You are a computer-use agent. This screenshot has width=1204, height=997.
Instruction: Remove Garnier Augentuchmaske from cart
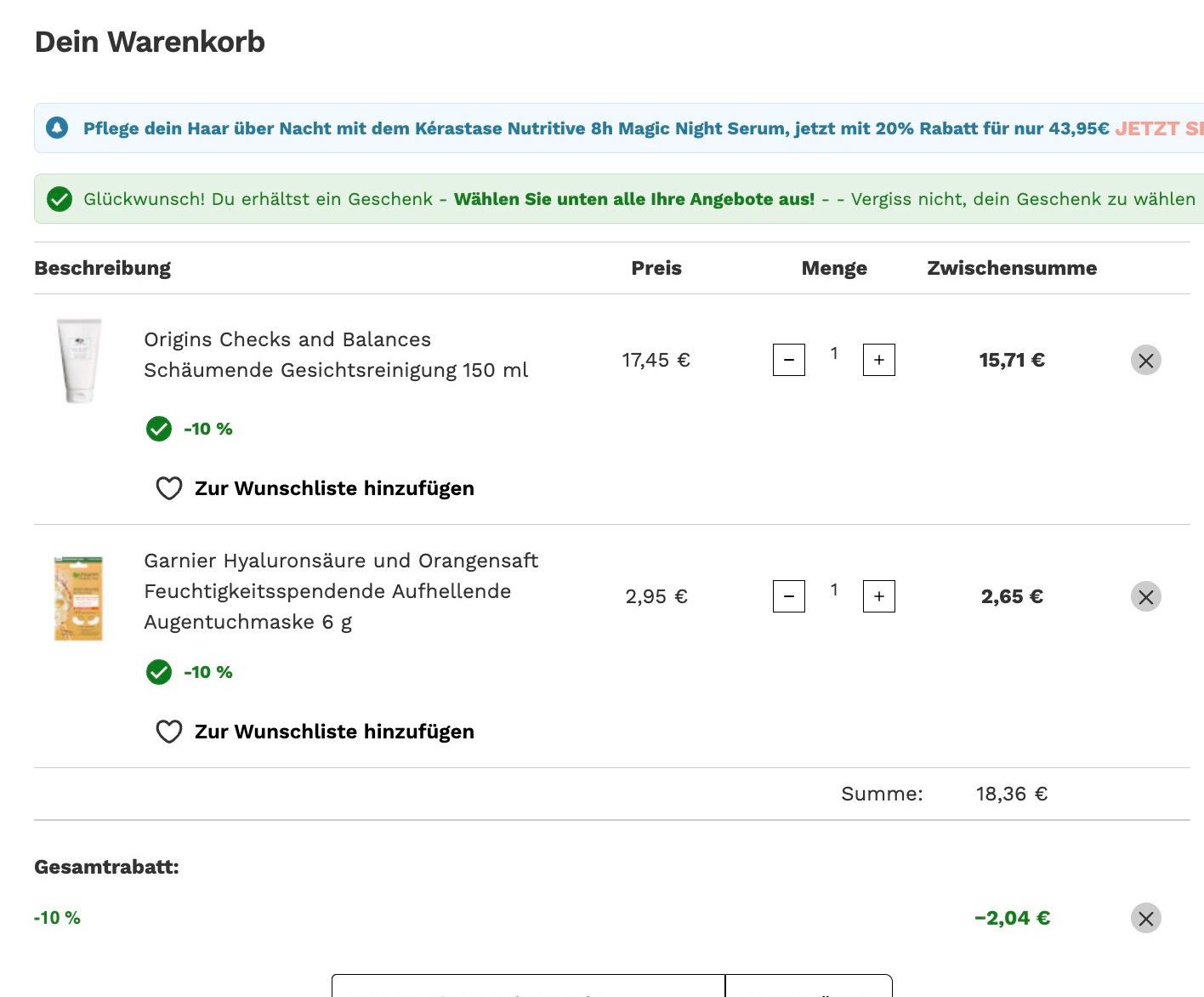(x=1145, y=596)
